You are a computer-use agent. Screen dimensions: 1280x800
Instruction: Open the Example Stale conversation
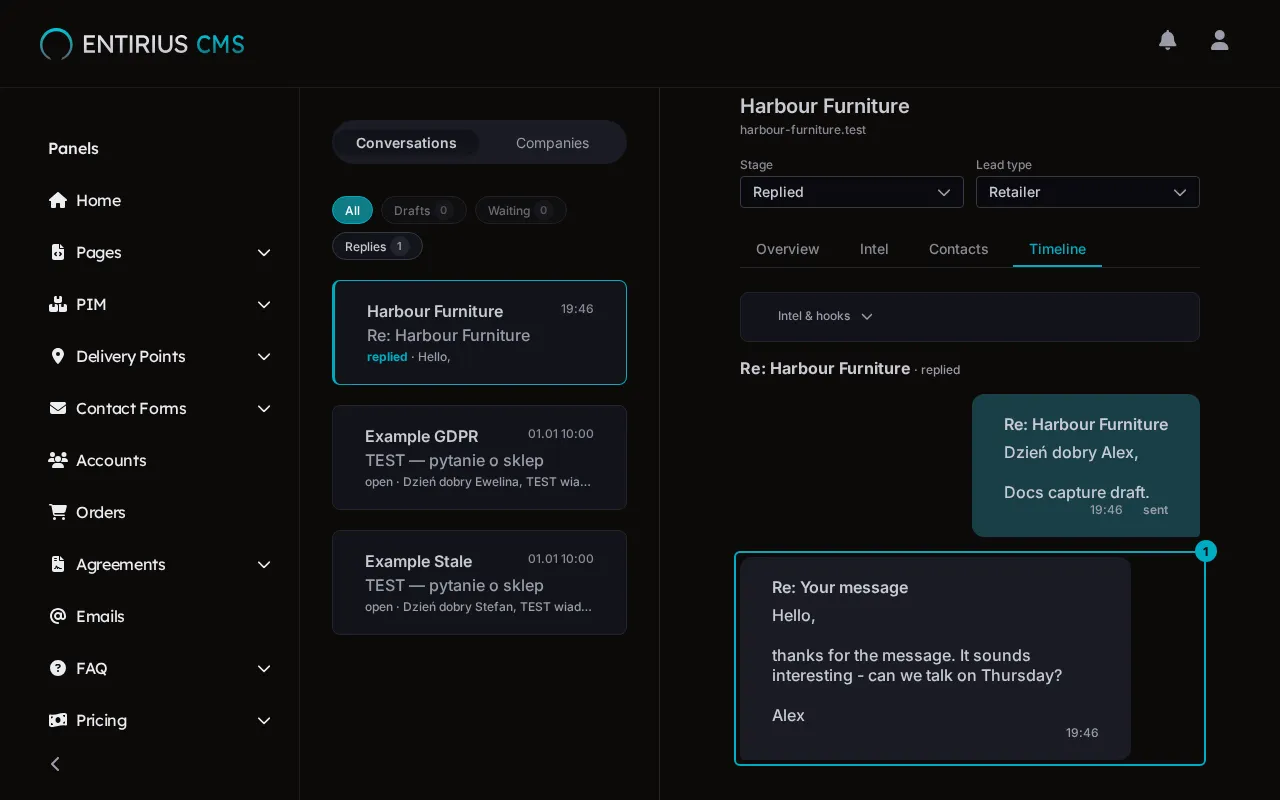(480, 582)
